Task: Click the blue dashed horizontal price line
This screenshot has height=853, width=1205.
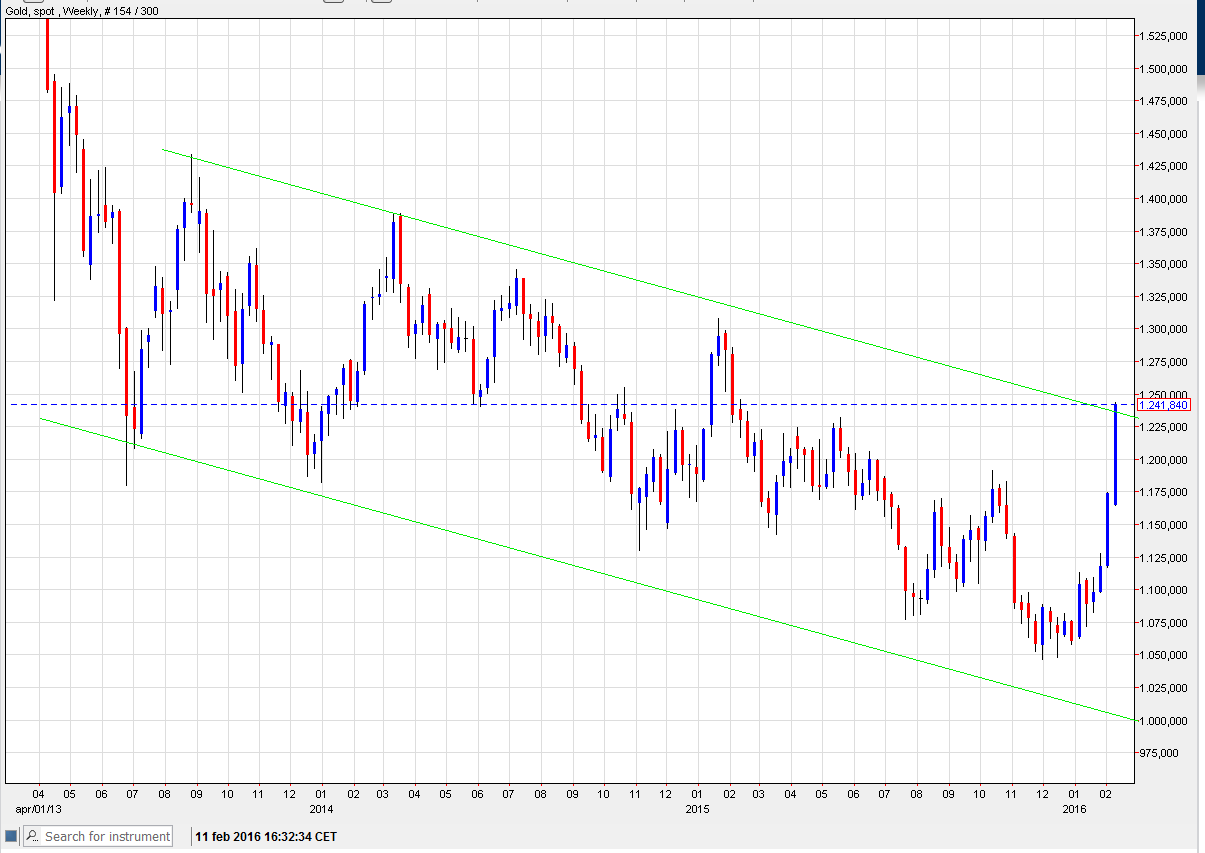Action: pos(800,404)
